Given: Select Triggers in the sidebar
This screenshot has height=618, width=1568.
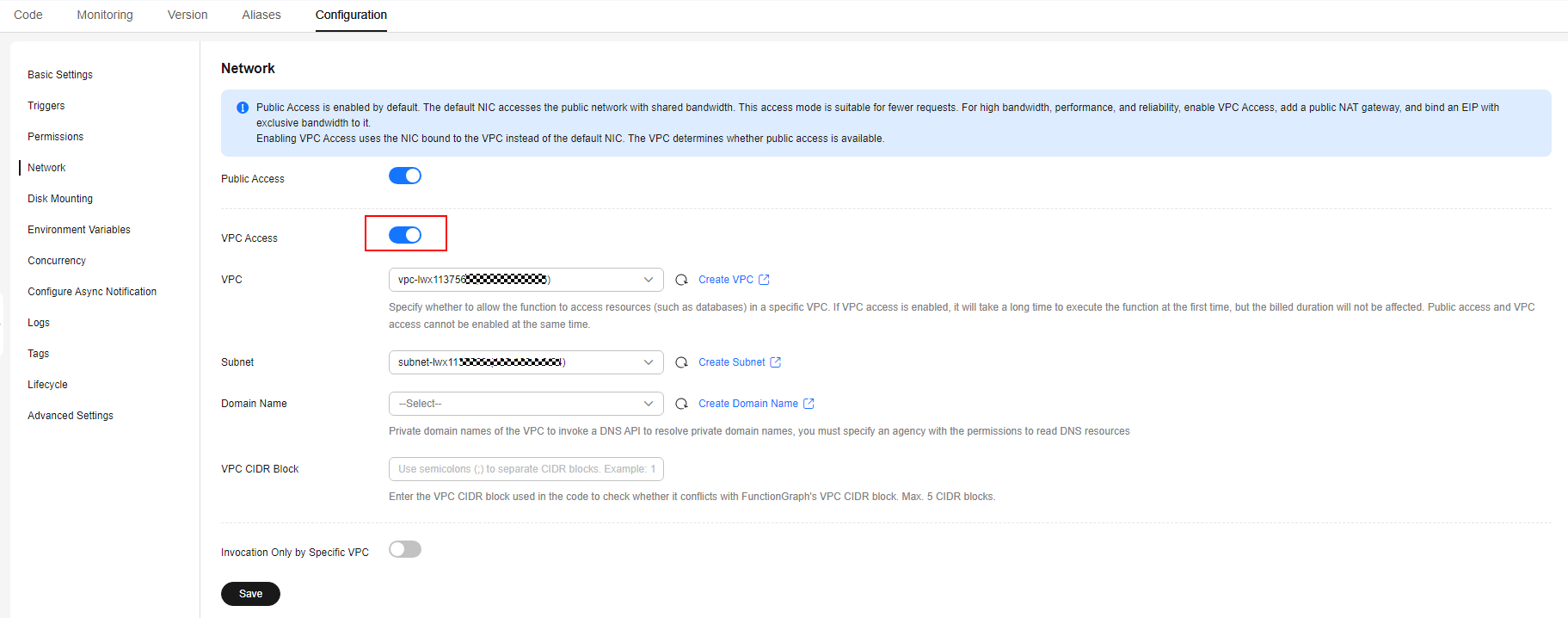Looking at the screenshot, I should click(x=46, y=106).
